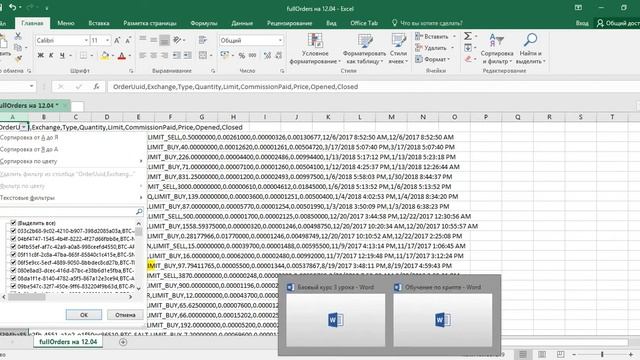Screen dimensions: 640x360
Task: Open Sort and Filter (Сортировка и фильтр)
Action: (497, 49)
